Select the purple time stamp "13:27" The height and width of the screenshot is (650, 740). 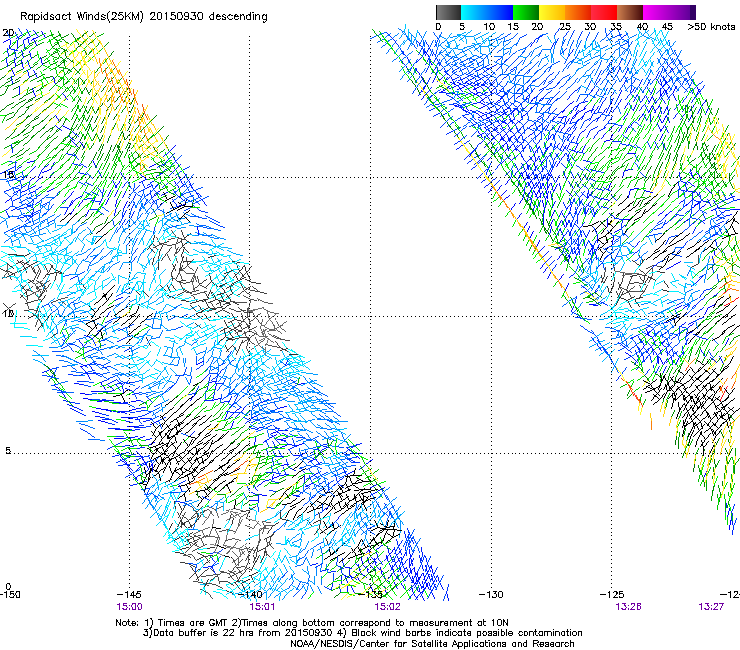[711, 607]
